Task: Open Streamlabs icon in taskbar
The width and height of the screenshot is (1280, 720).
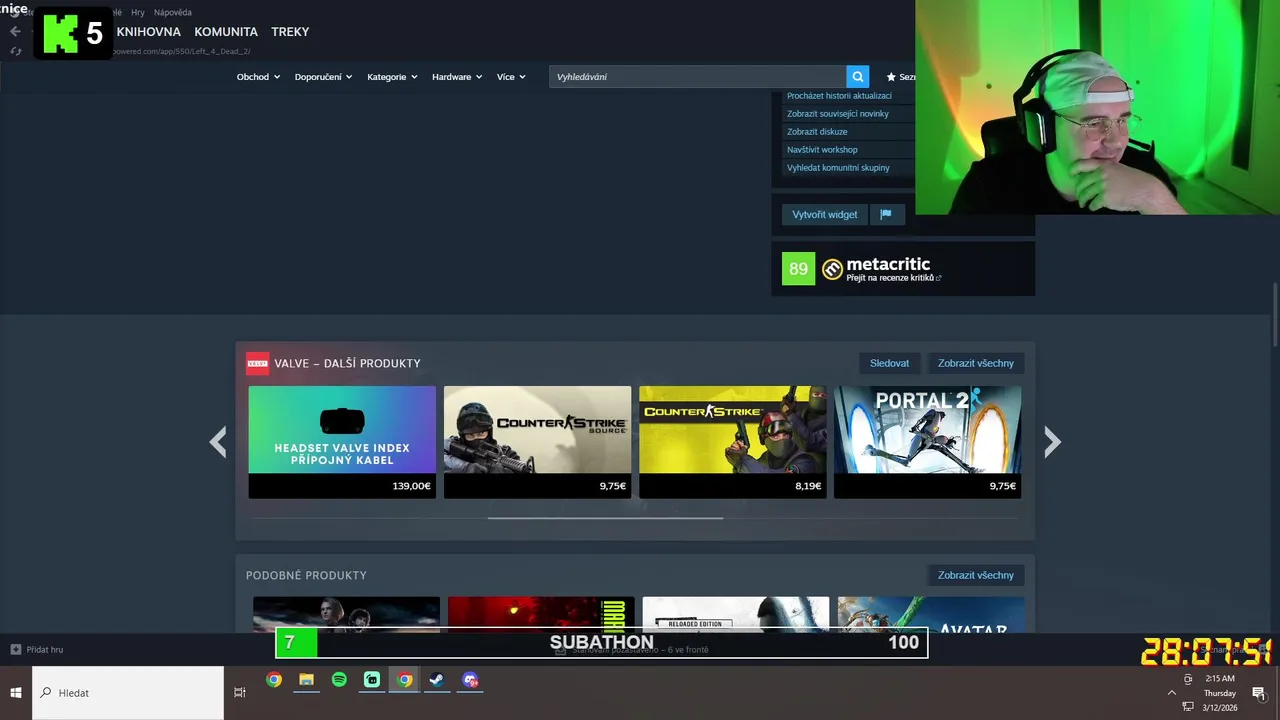Action: pyautogui.click(x=372, y=680)
